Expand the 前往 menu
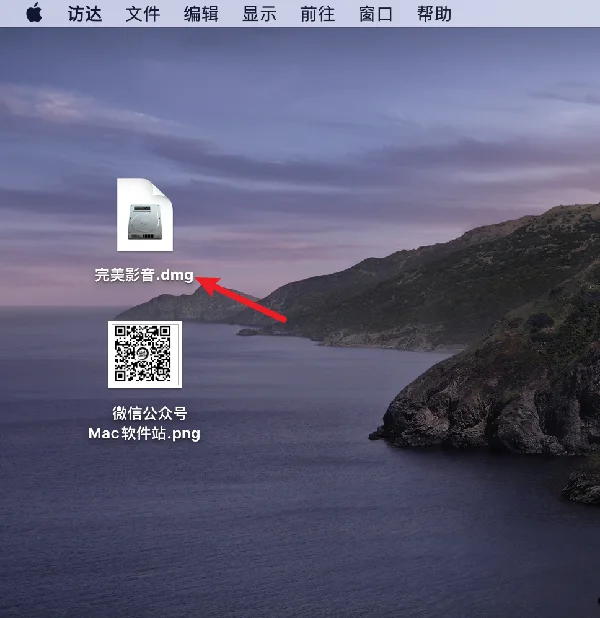The image size is (600, 618). pos(318,14)
